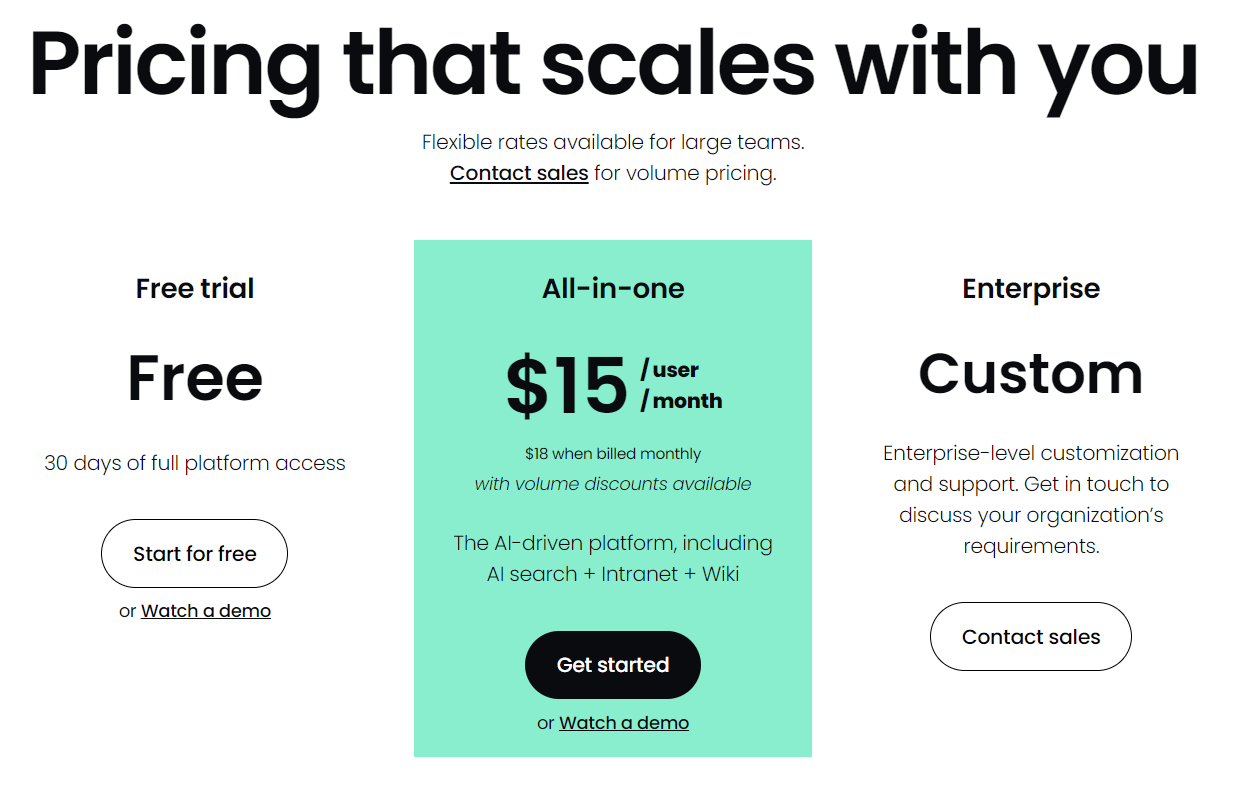The image size is (1234, 785).
Task: Click the Pricing that scales with you headline
Action: [x=614, y=62]
